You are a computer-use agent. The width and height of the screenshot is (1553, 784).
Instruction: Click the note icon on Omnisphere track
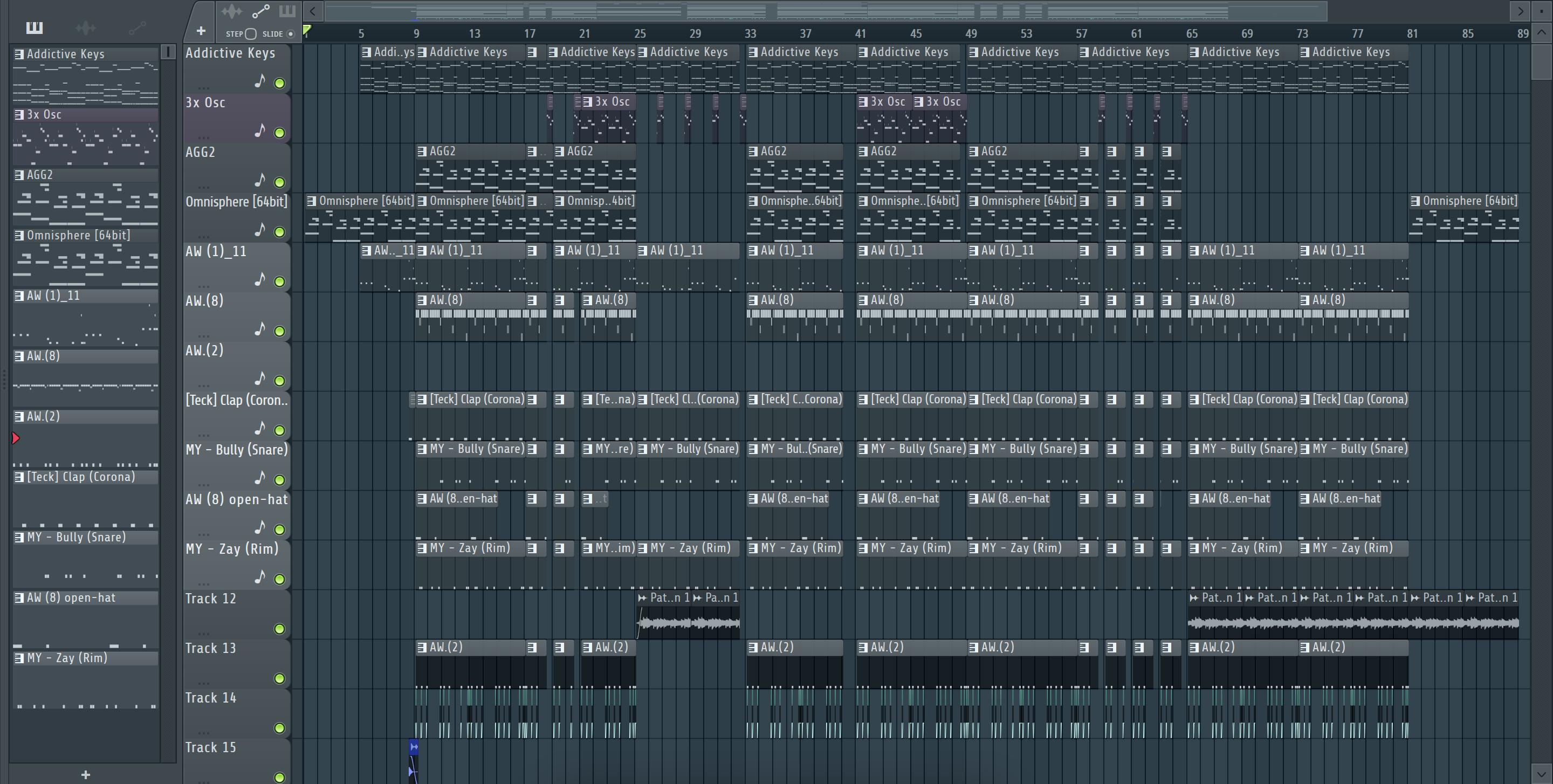point(260,230)
